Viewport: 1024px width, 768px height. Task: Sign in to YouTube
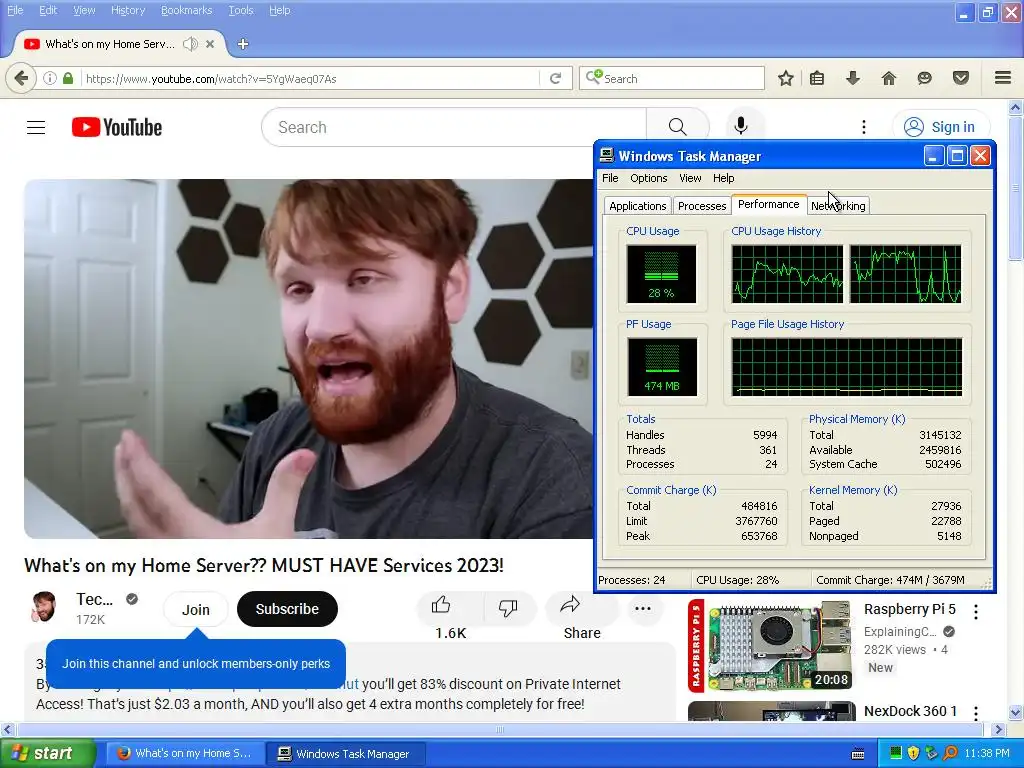point(940,127)
